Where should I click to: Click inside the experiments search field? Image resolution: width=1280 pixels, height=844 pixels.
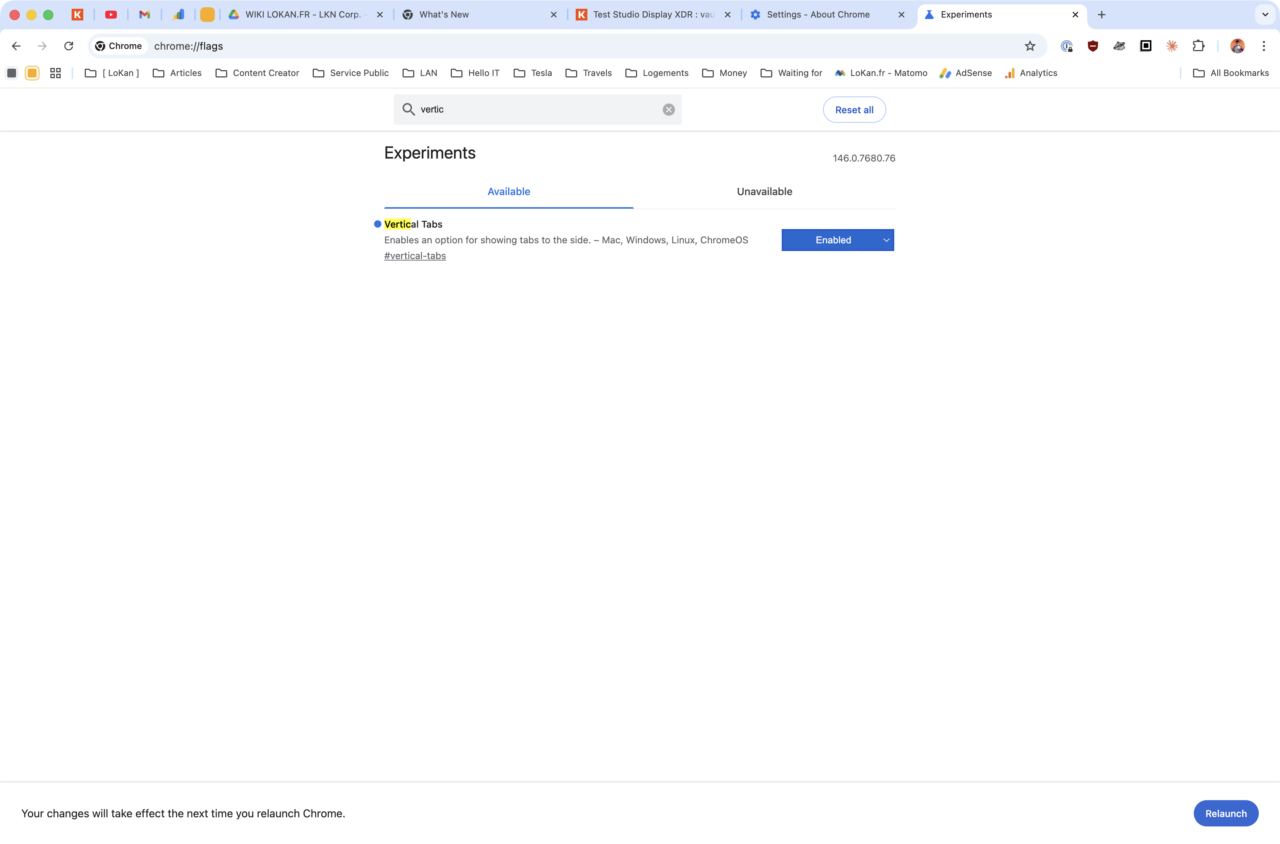point(520,109)
